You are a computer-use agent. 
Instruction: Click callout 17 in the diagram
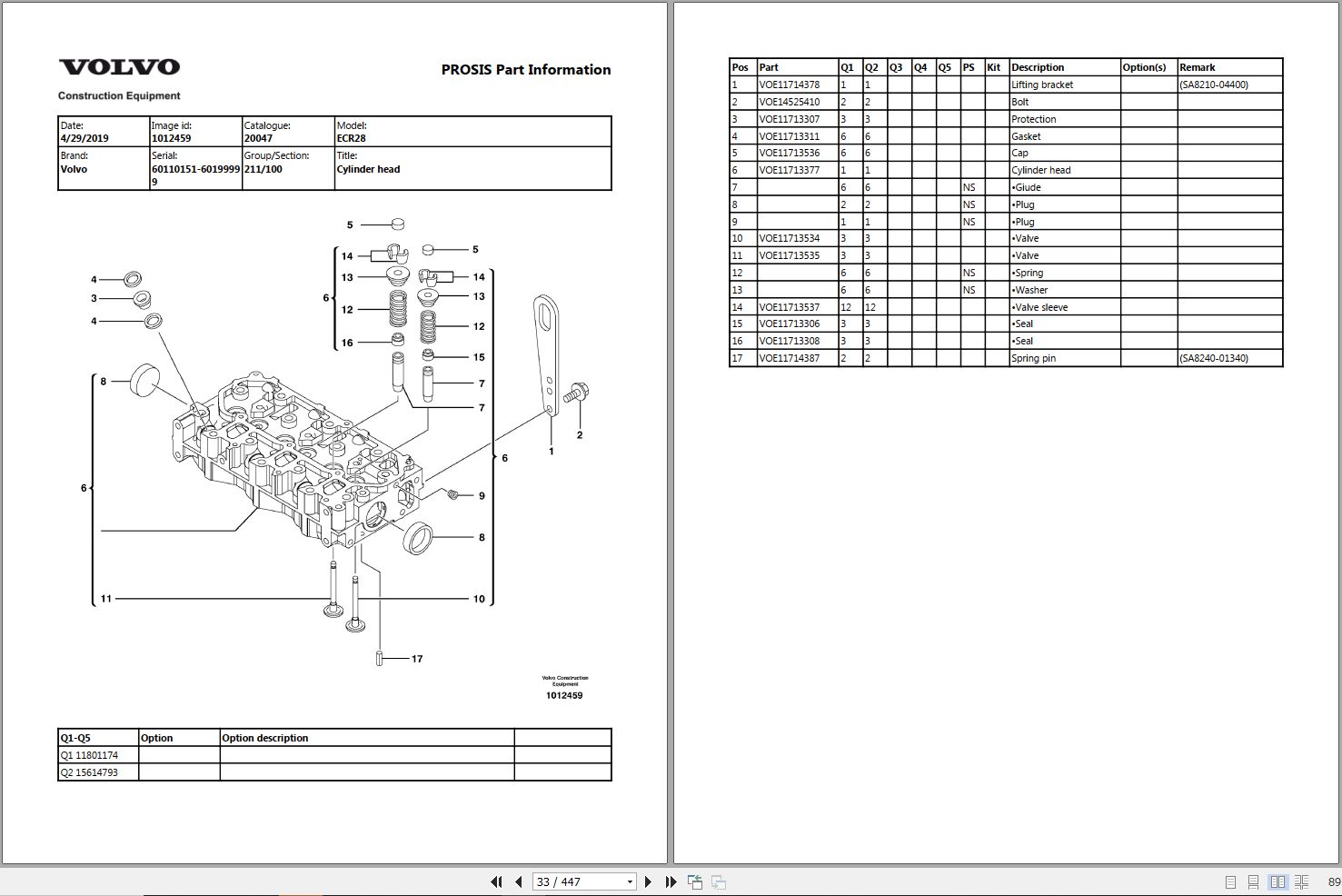pos(417,659)
